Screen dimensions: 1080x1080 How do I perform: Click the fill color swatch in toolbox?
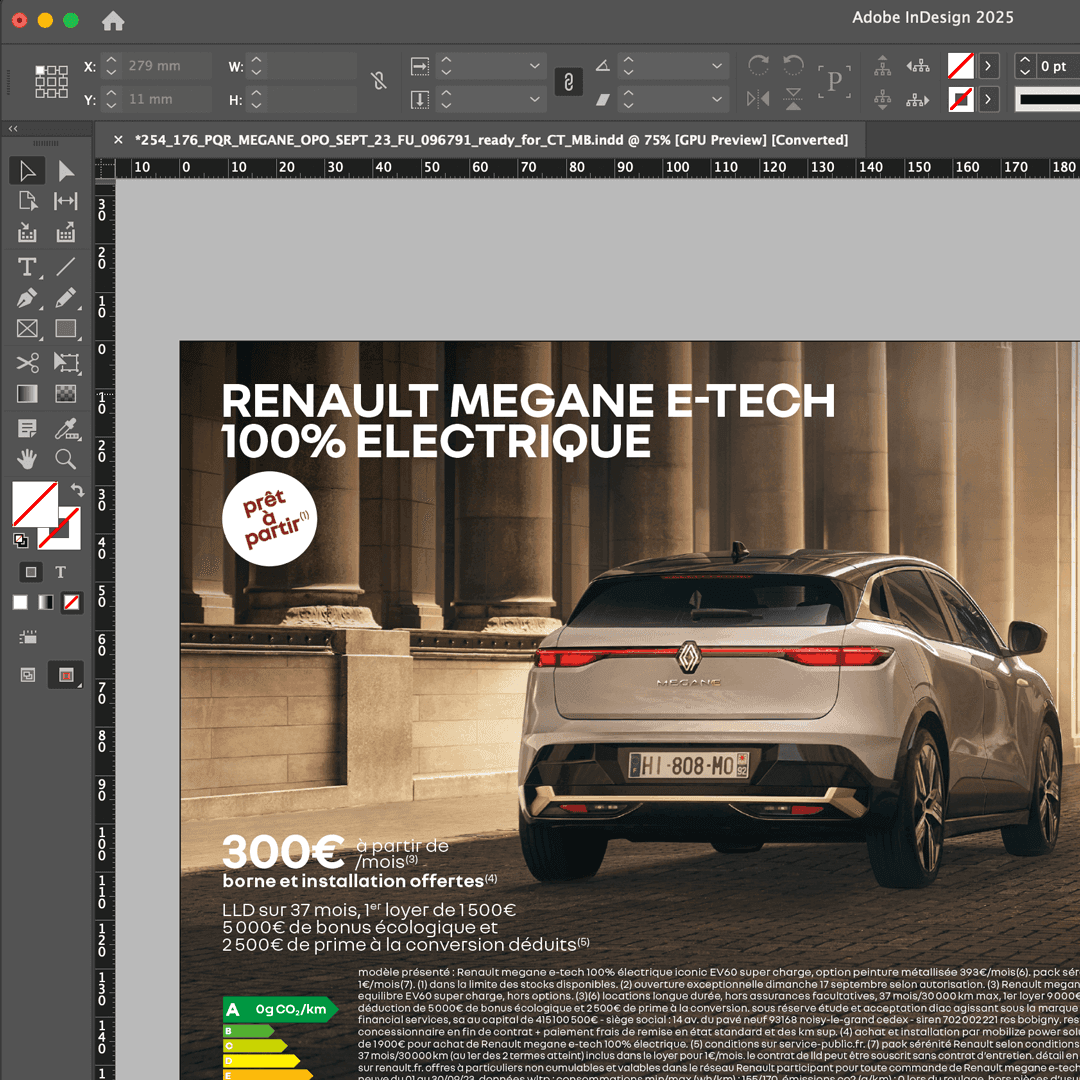click(33, 503)
